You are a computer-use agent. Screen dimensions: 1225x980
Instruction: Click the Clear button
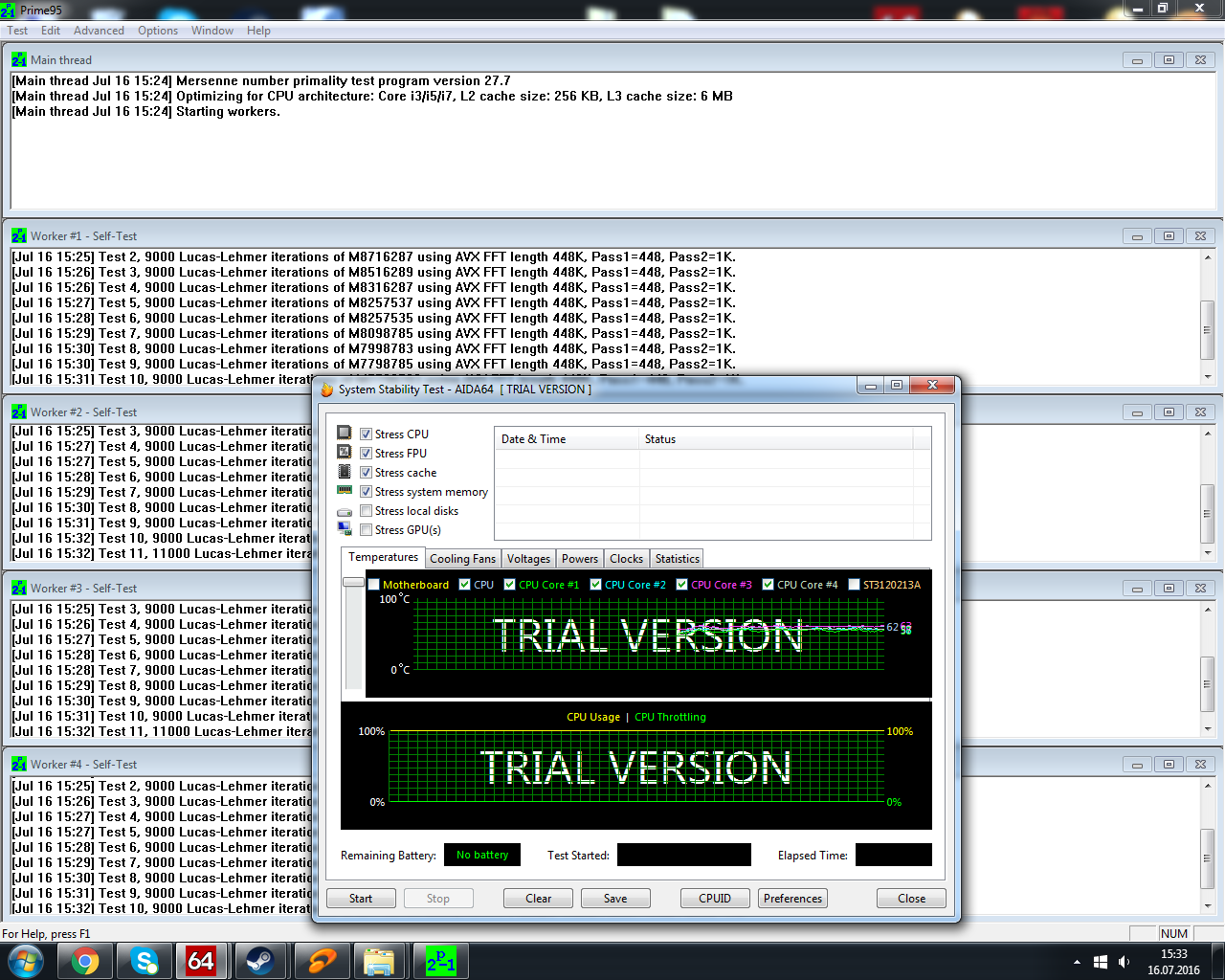pos(538,899)
